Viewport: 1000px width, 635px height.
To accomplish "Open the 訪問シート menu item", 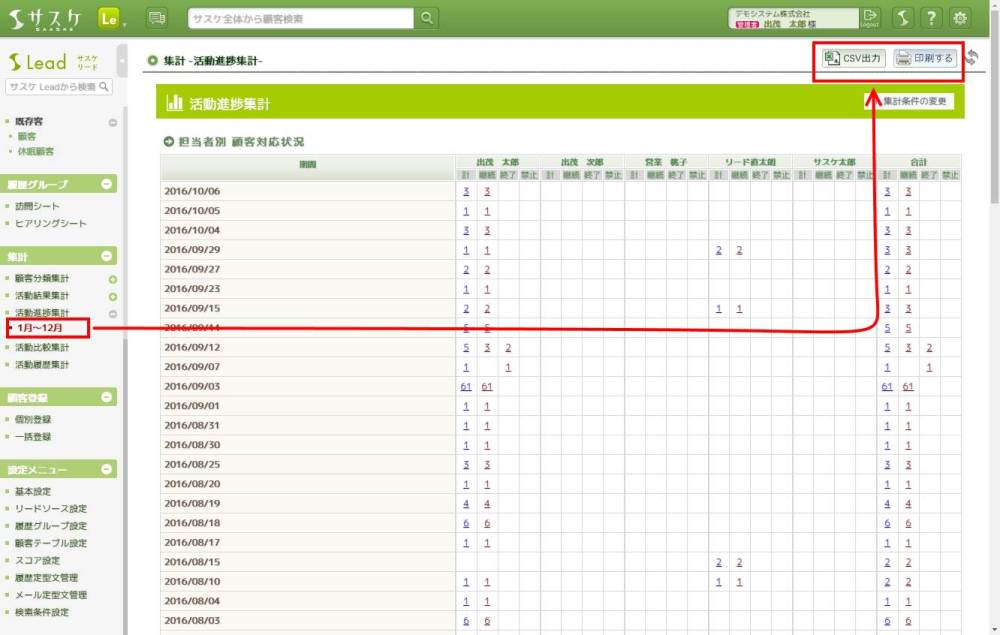I will pyautogui.click(x=38, y=206).
